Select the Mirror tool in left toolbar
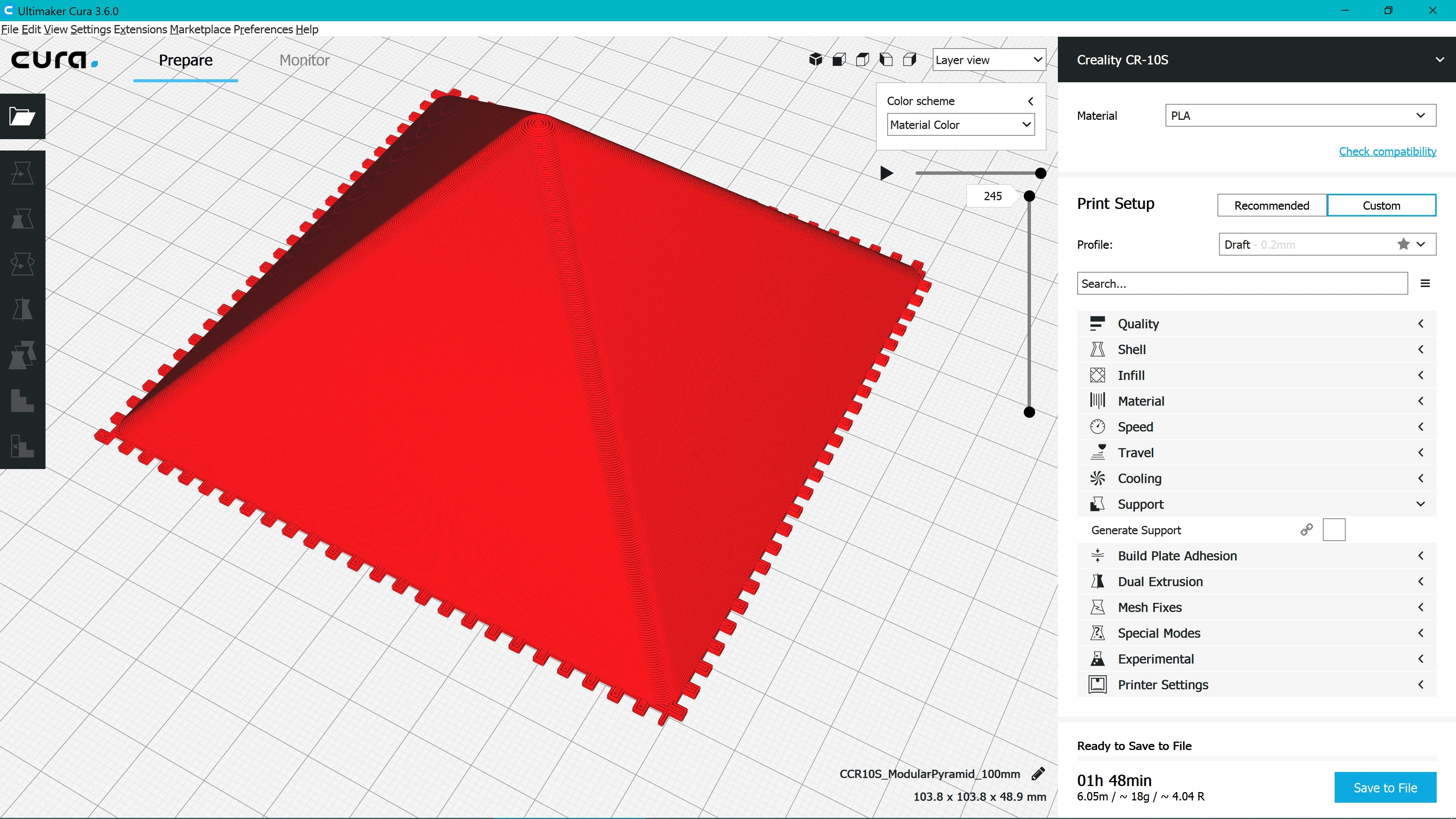The image size is (1456, 819). click(23, 309)
